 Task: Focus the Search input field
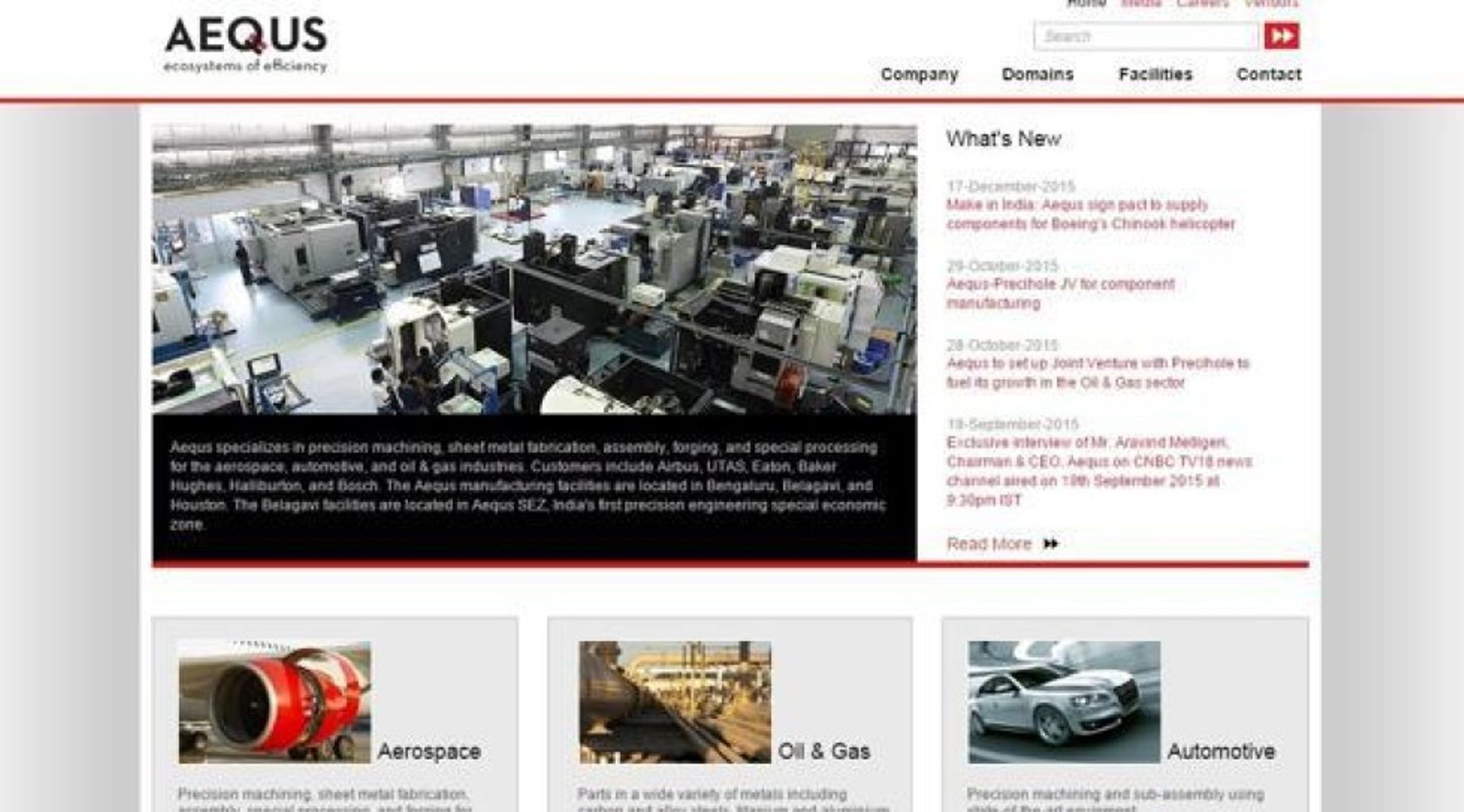point(1145,36)
